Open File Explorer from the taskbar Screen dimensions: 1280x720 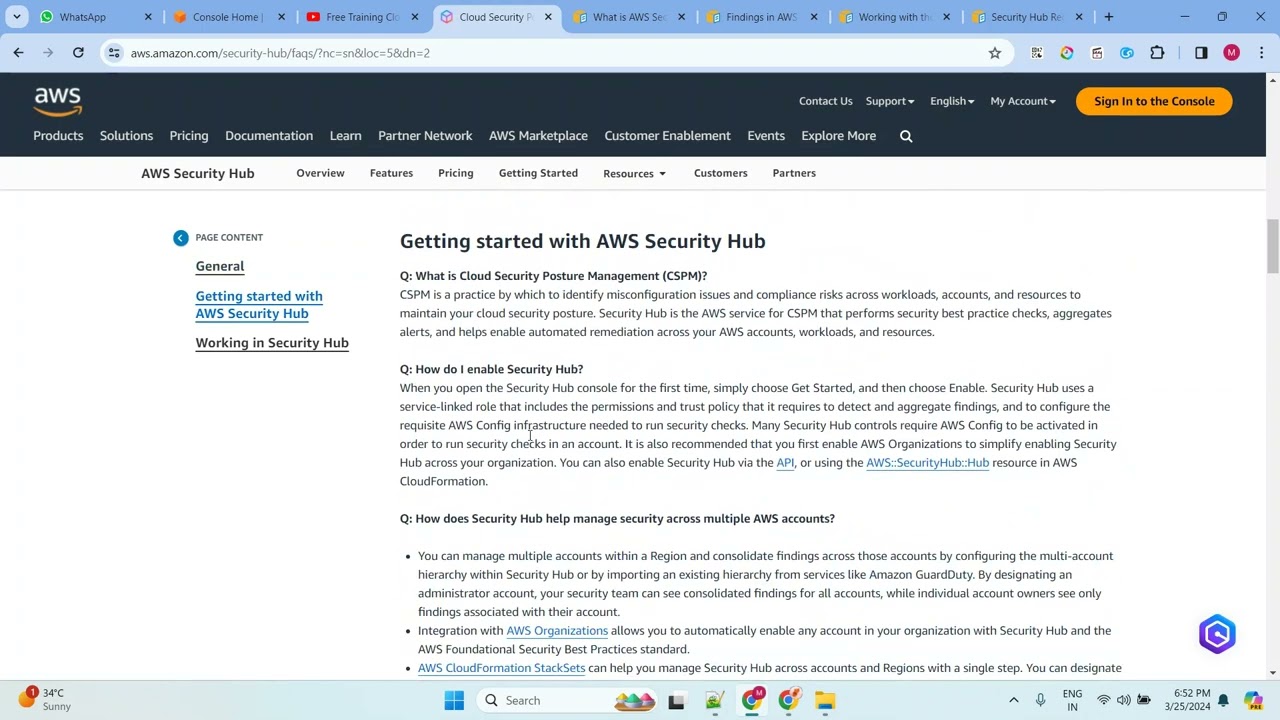click(825, 700)
